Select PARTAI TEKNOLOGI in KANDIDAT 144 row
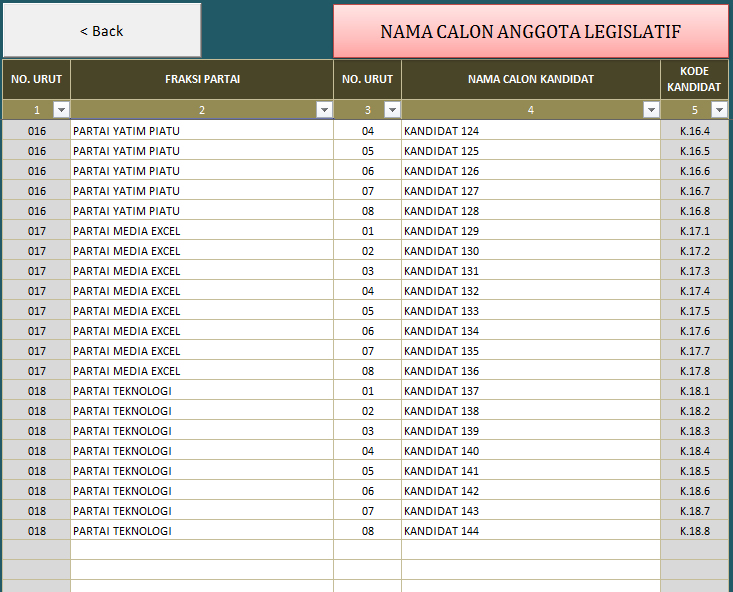The image size is (733, 592). pos(202,531)
